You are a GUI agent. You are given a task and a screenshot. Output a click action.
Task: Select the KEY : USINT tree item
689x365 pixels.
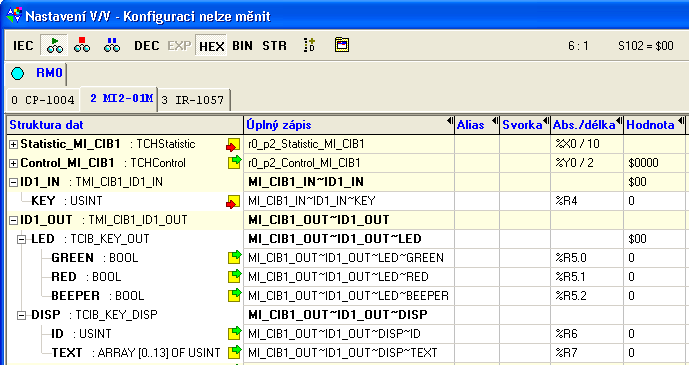(67, 201)
